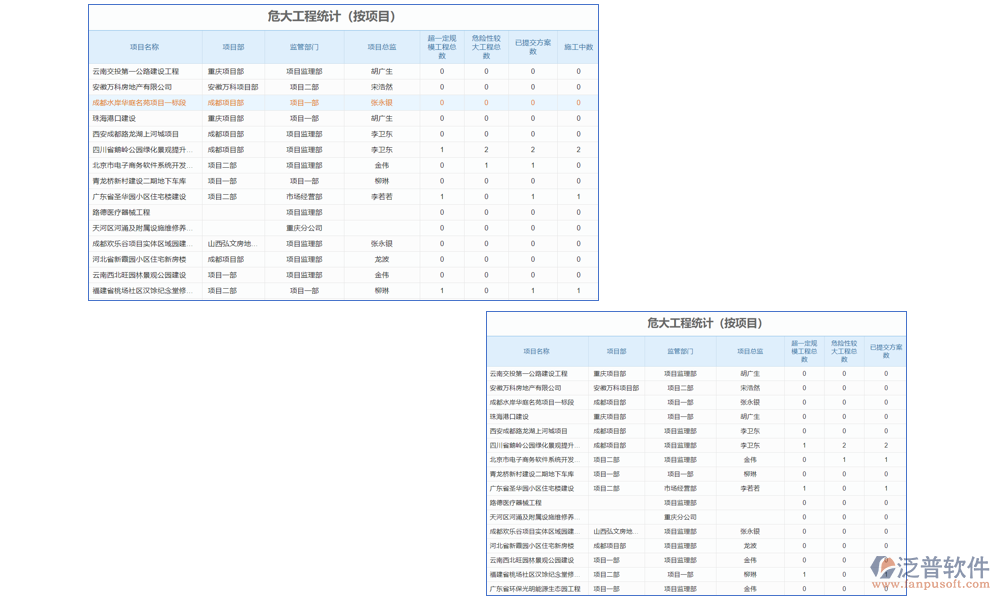Click 李若若 supervisor cell in the upper table
The image size is (1000, 600).
coord(381,197)
